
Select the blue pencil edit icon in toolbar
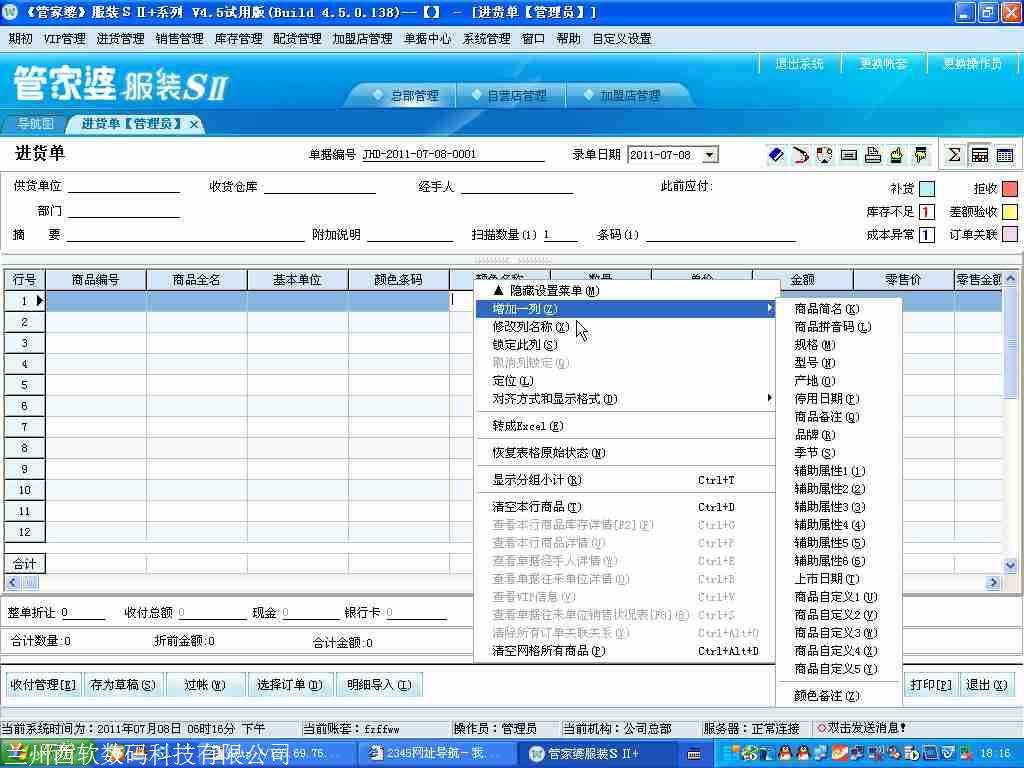[x=775, y=155]
